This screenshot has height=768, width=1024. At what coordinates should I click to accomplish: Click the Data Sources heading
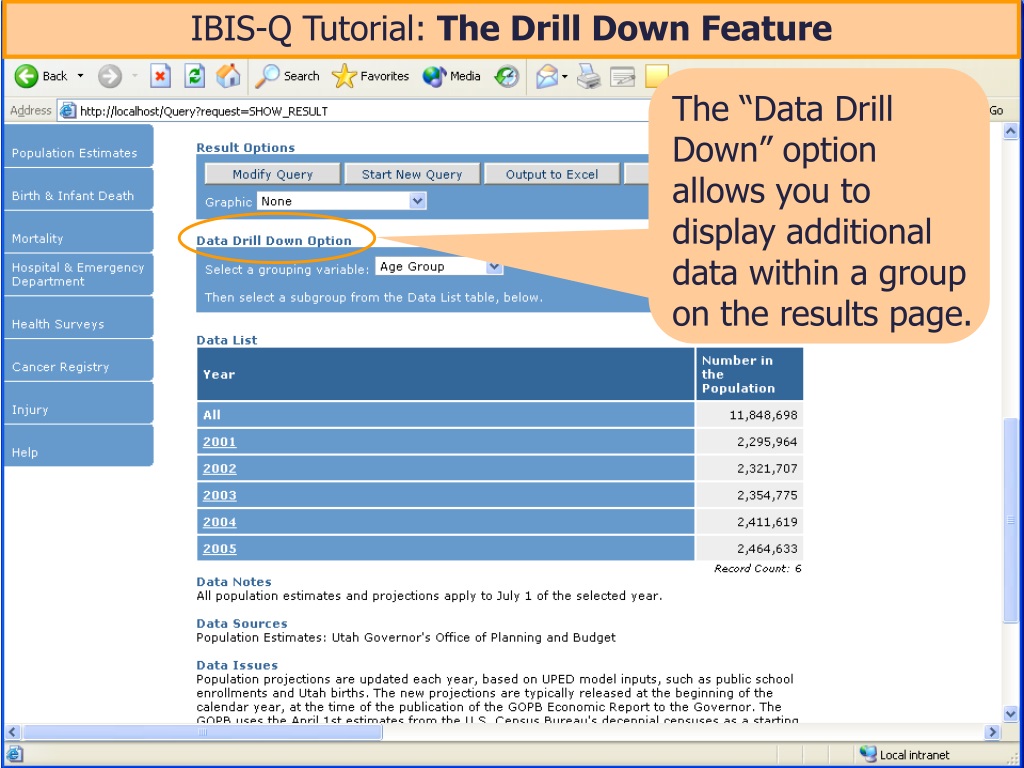click(x=242, y=624)
